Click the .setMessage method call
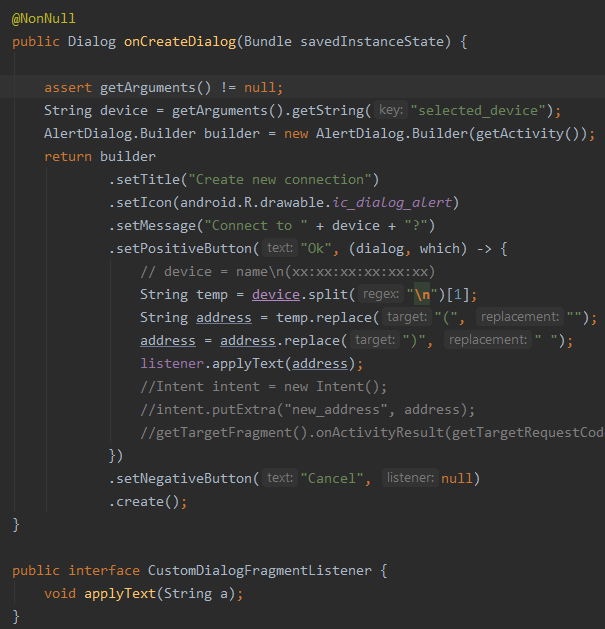The image size is (605, 629). click(152, 225)
